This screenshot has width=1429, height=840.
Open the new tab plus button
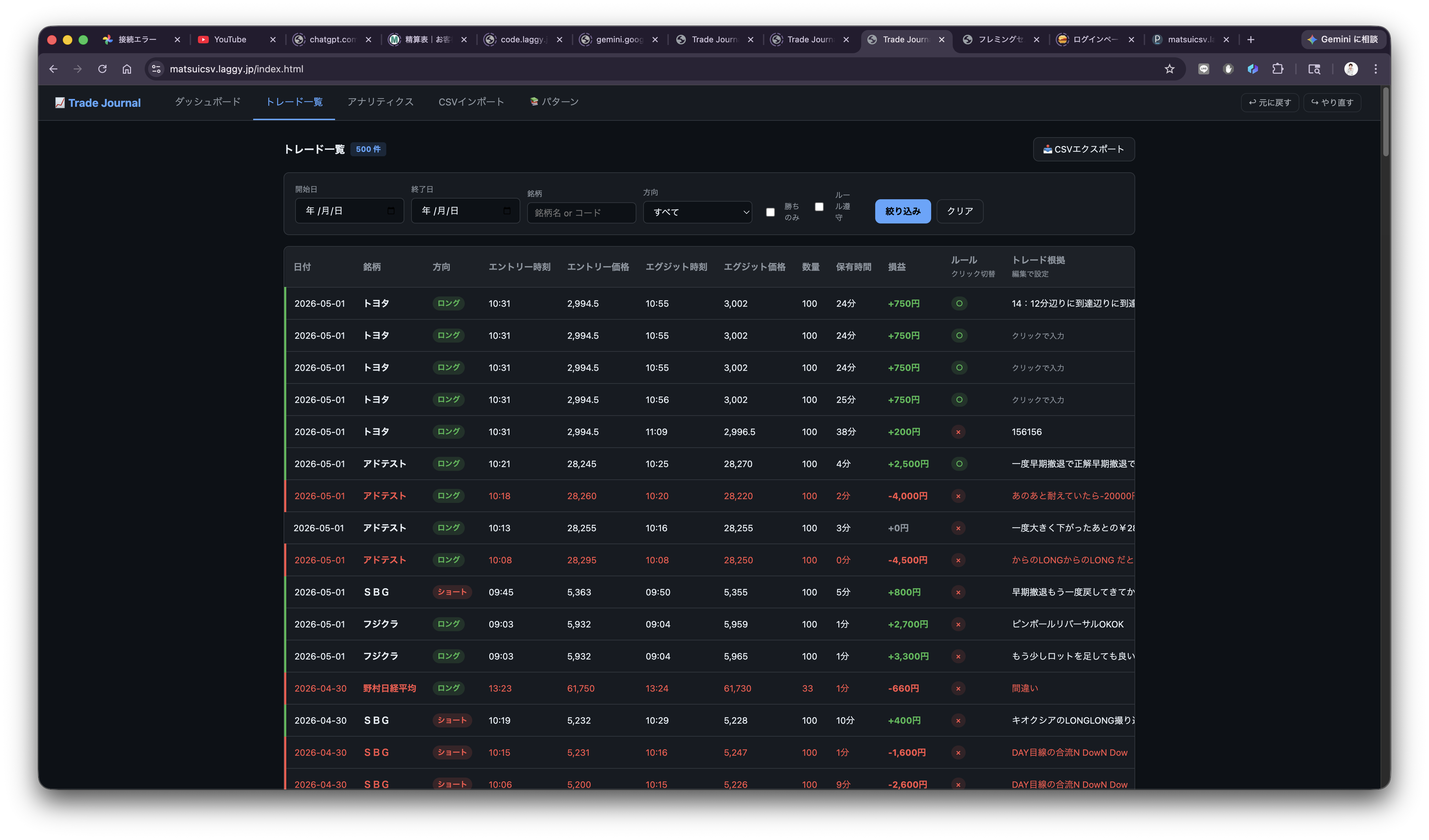1251,39
